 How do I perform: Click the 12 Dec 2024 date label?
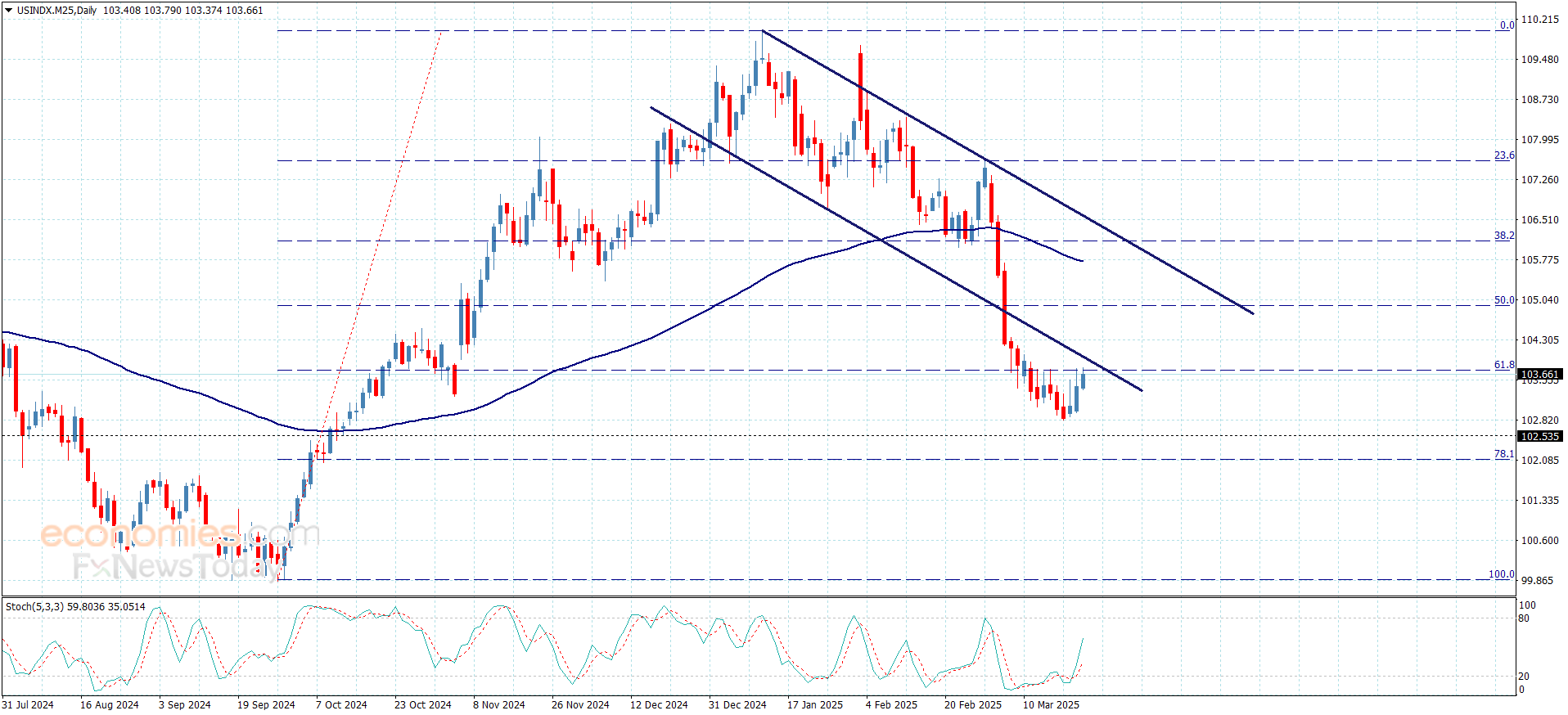[x=659, y=705]
